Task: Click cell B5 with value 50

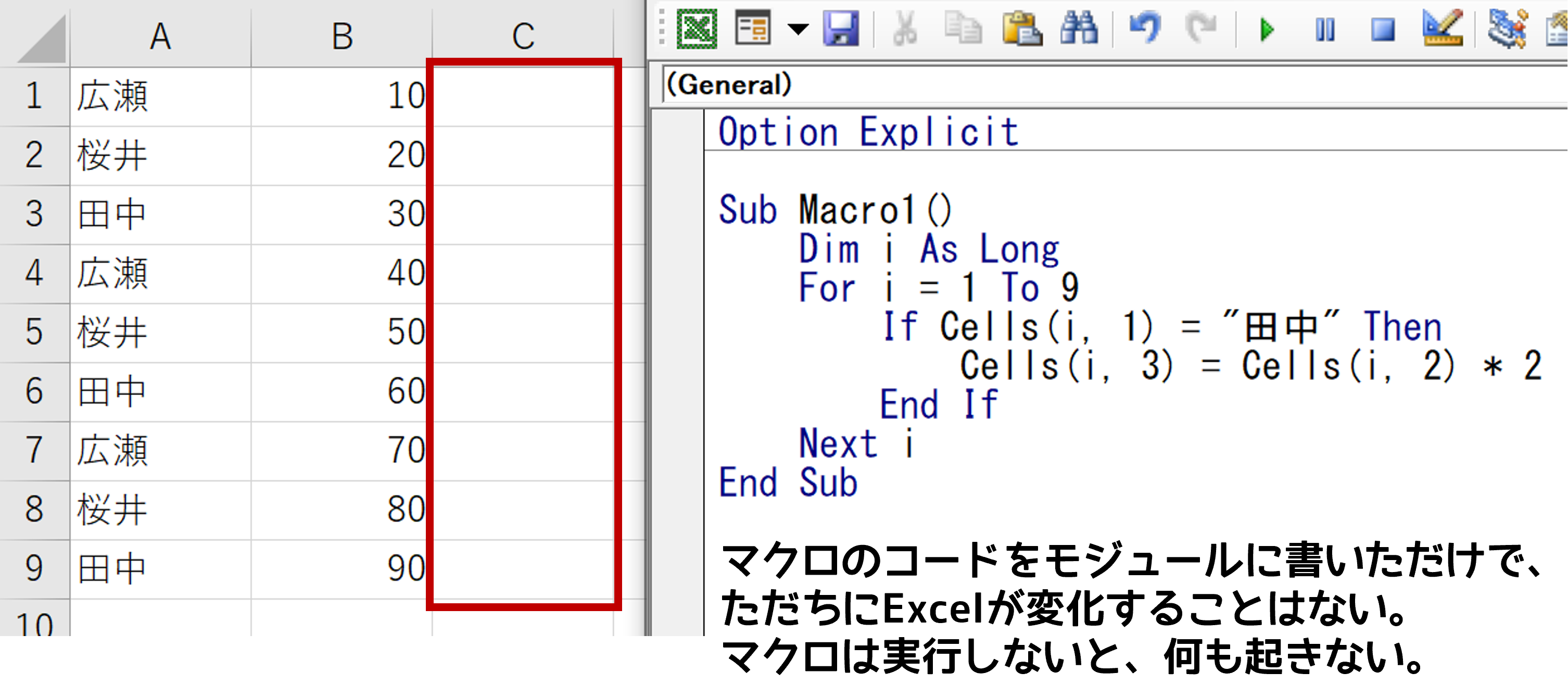Action: [342, 332]
